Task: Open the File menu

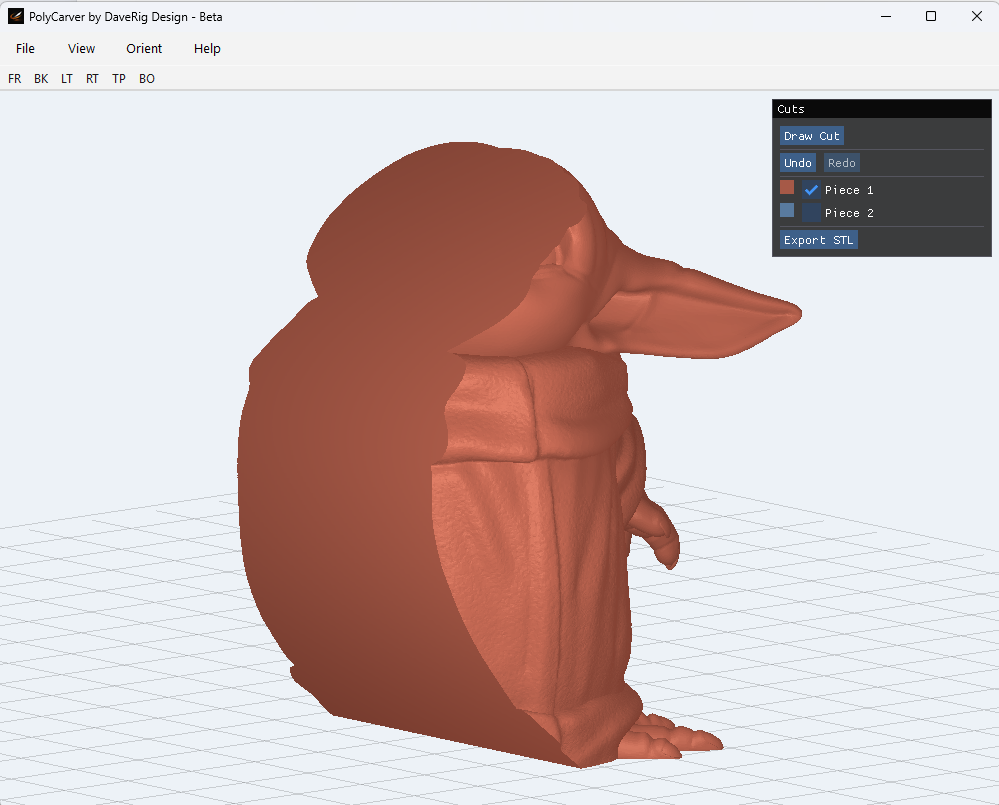Action: (25, 48)
